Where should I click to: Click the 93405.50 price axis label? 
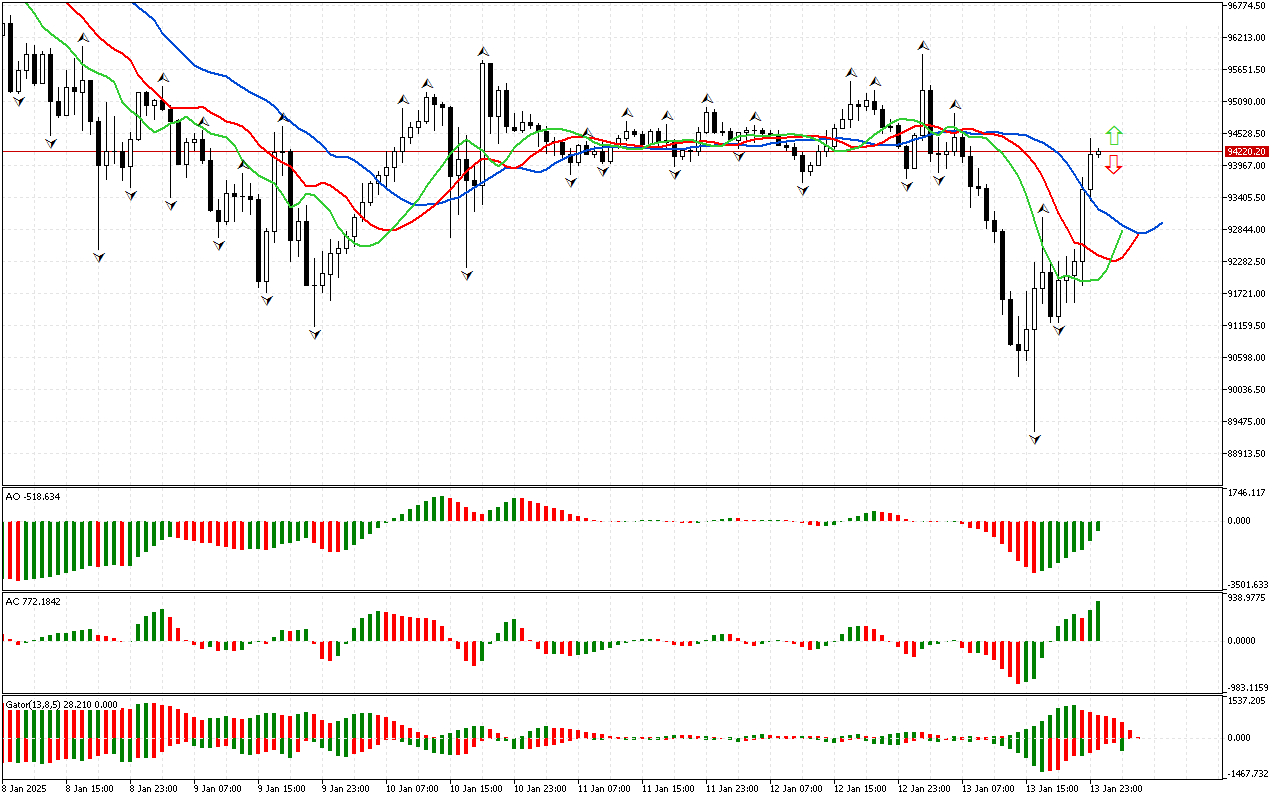point(1246,197)
